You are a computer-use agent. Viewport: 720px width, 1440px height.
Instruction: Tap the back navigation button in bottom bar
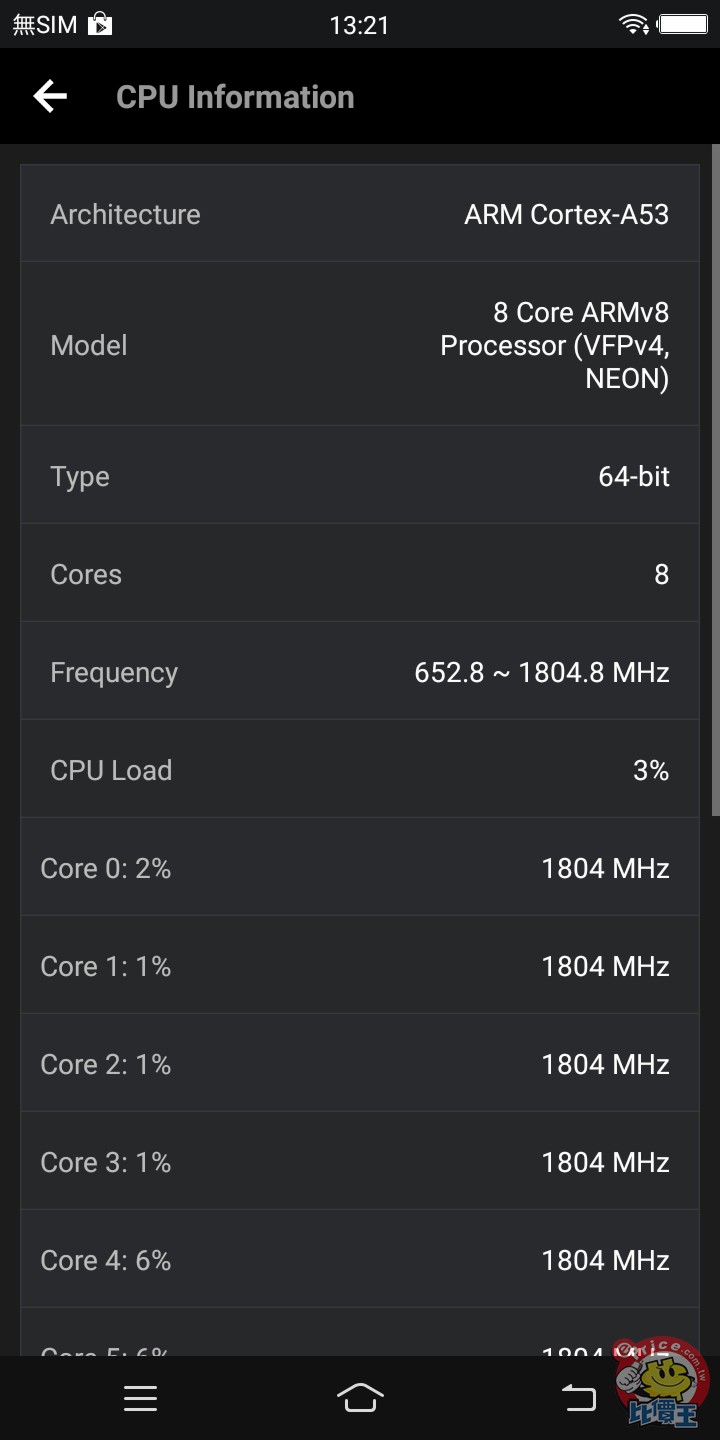pyautogui.click(x=579, y=1397)
